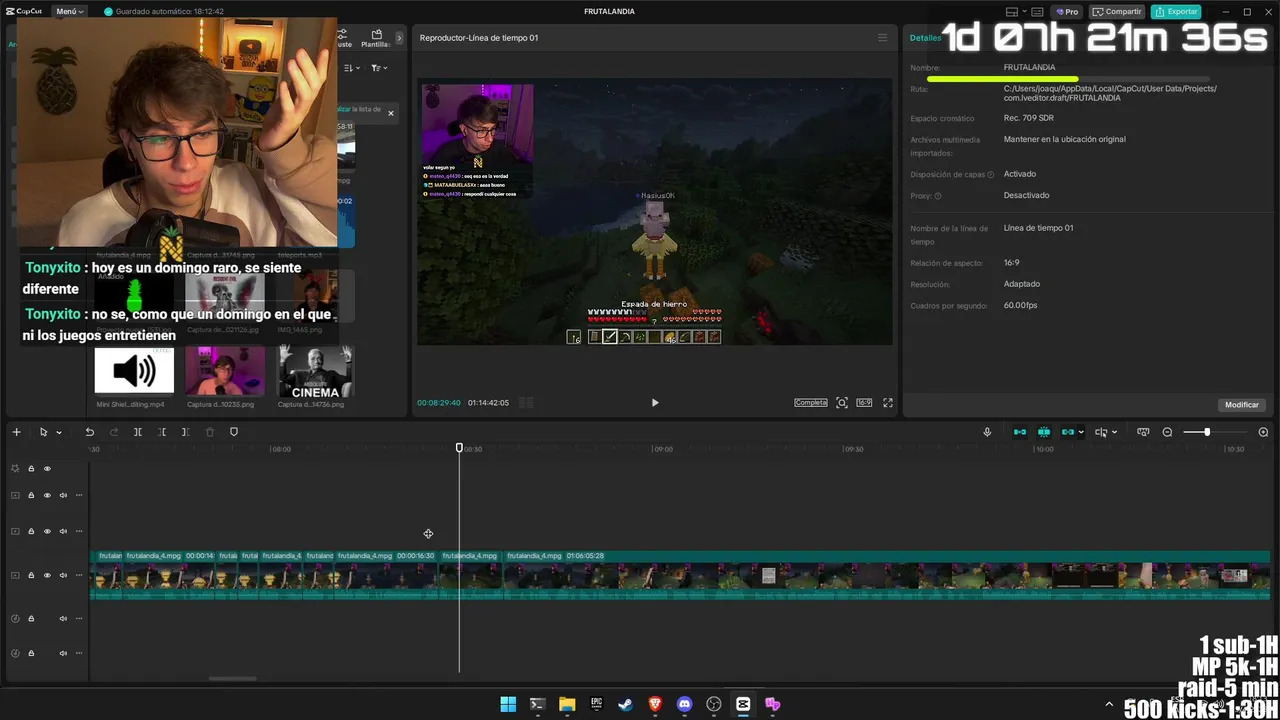Expand more media tabs chevron
This screenshot has width=1280, height=720.
(x=399, y=38)
